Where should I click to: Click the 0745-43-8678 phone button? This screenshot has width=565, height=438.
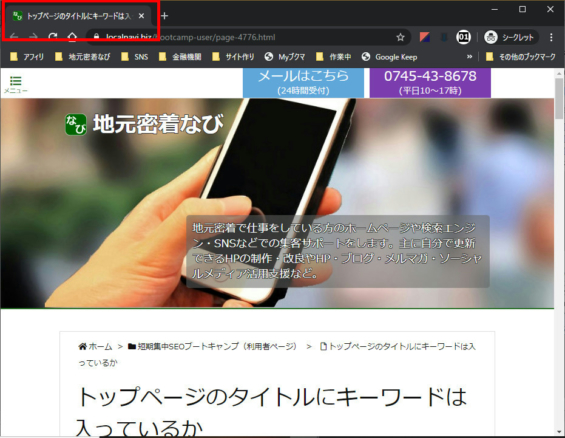[x=430, y=82]
